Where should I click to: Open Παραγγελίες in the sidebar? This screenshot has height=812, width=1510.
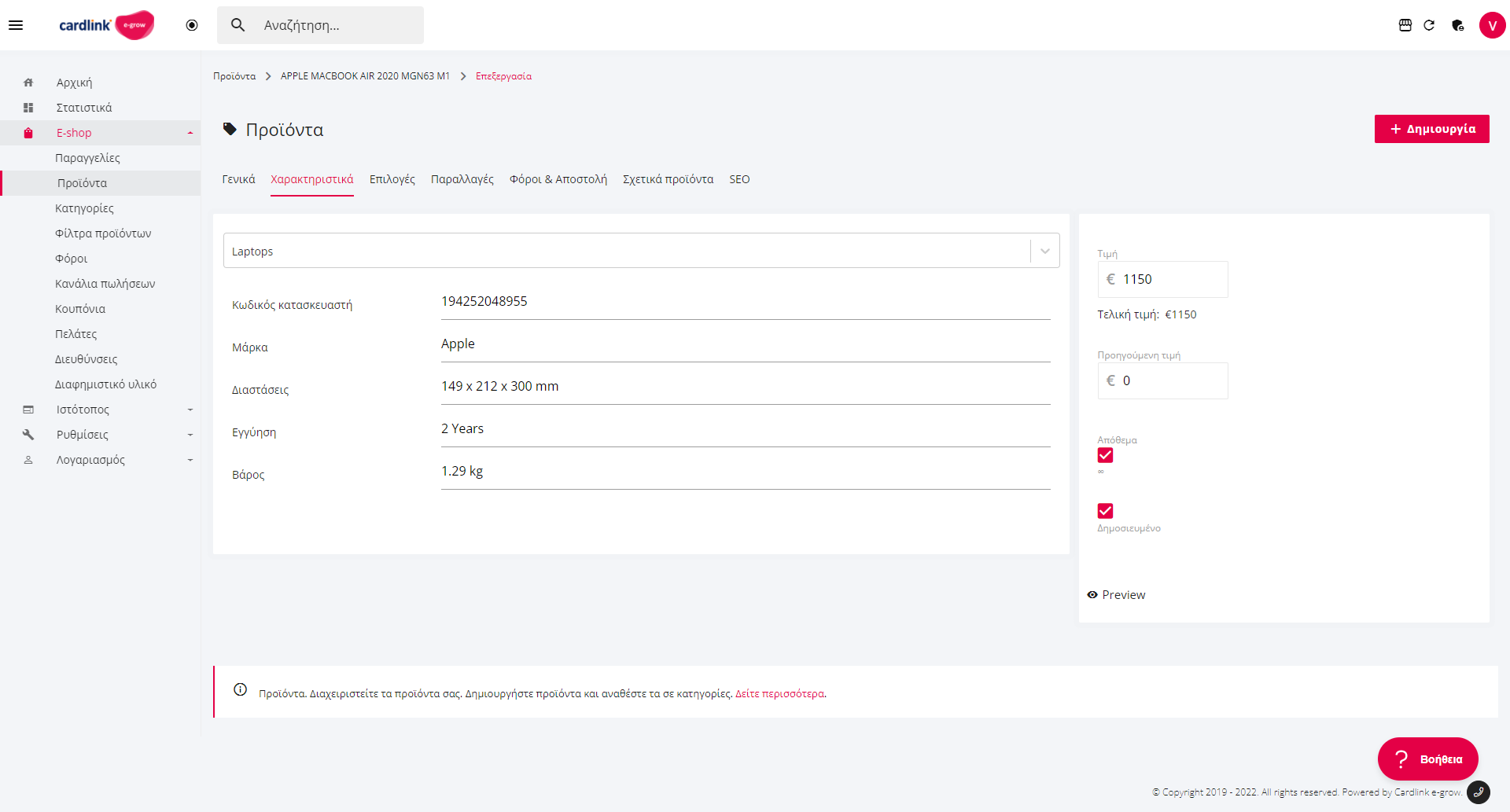[87, 158]
